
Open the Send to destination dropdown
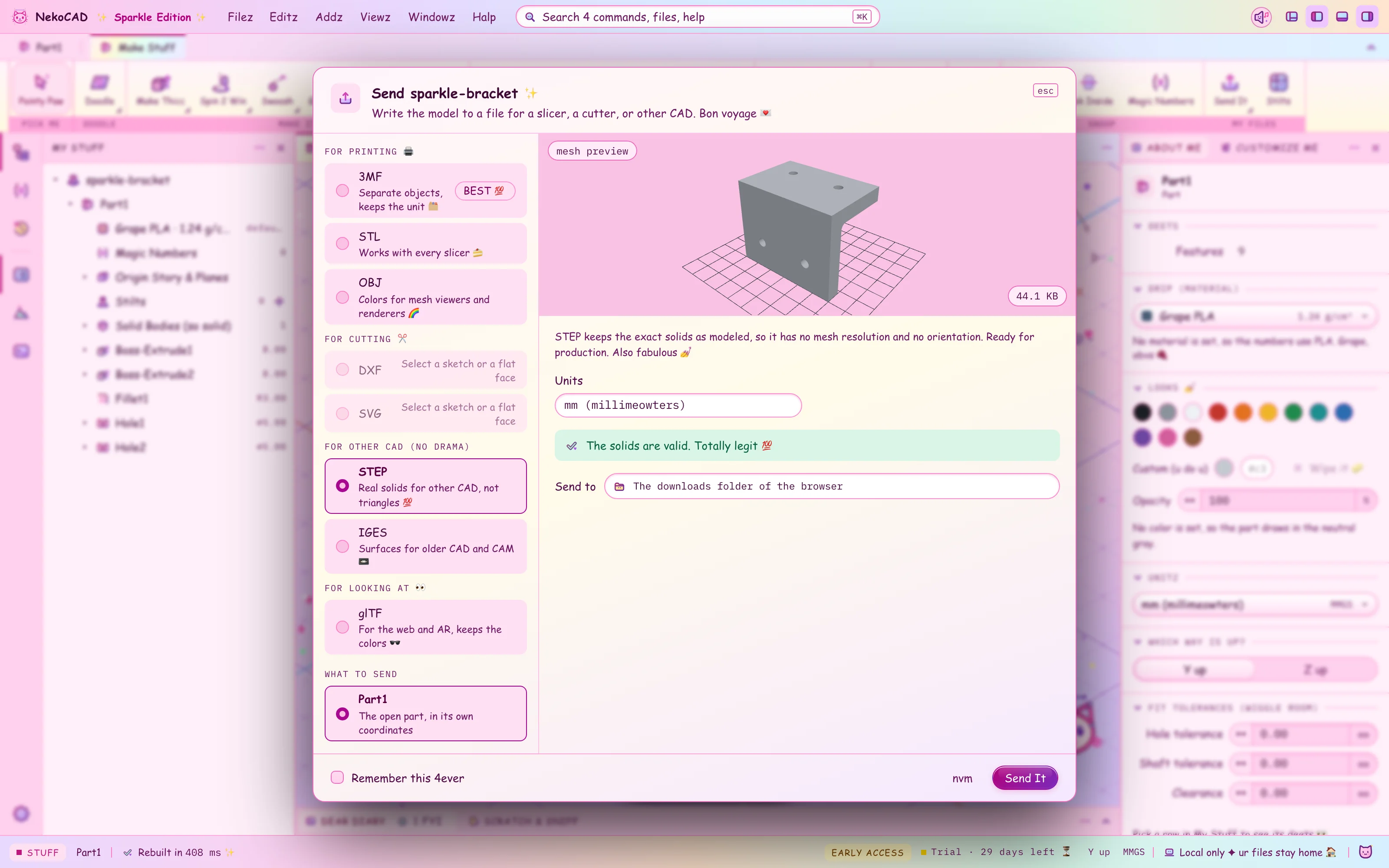click(x=831, y=487)
